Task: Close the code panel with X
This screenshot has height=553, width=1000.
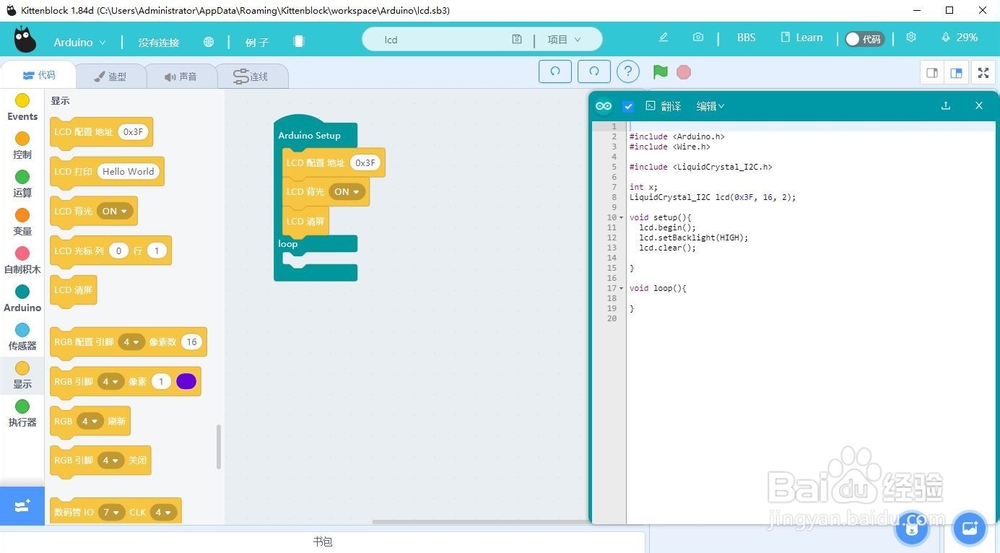Action: click(979, 105)
